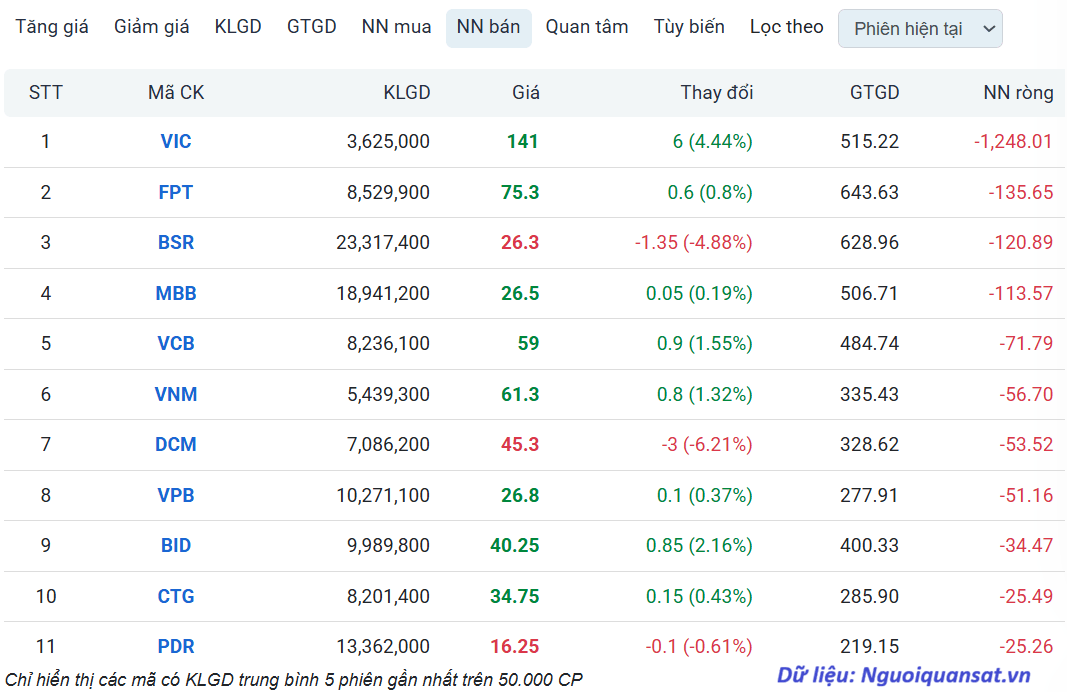Open the VPB stock link
This screenshot has width=1067, height=692.
[176, 495]
